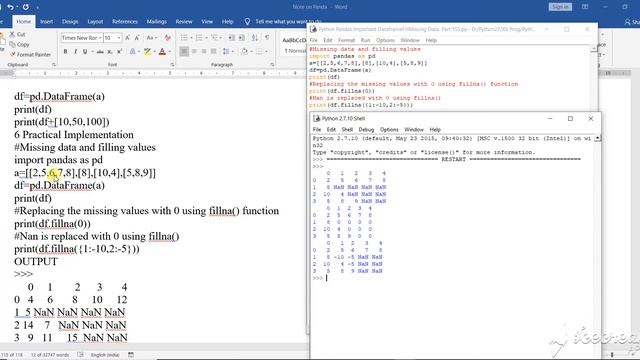Click the Multilevel List icon
The width and height of the screenshot is (640, 360).
click(214, 38)
